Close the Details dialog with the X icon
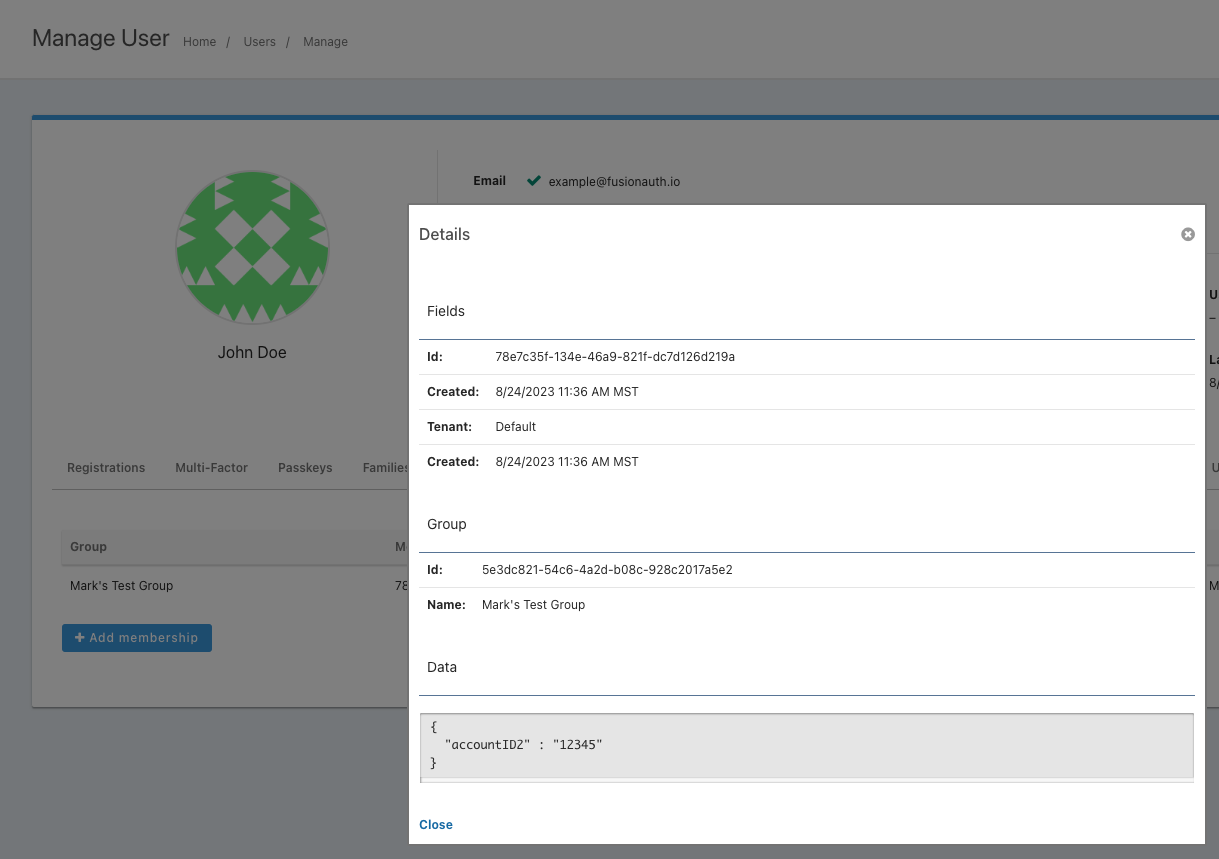The width and height of the screenshot is (1219, 859). pyautogui.click(x=1188, y=234)
